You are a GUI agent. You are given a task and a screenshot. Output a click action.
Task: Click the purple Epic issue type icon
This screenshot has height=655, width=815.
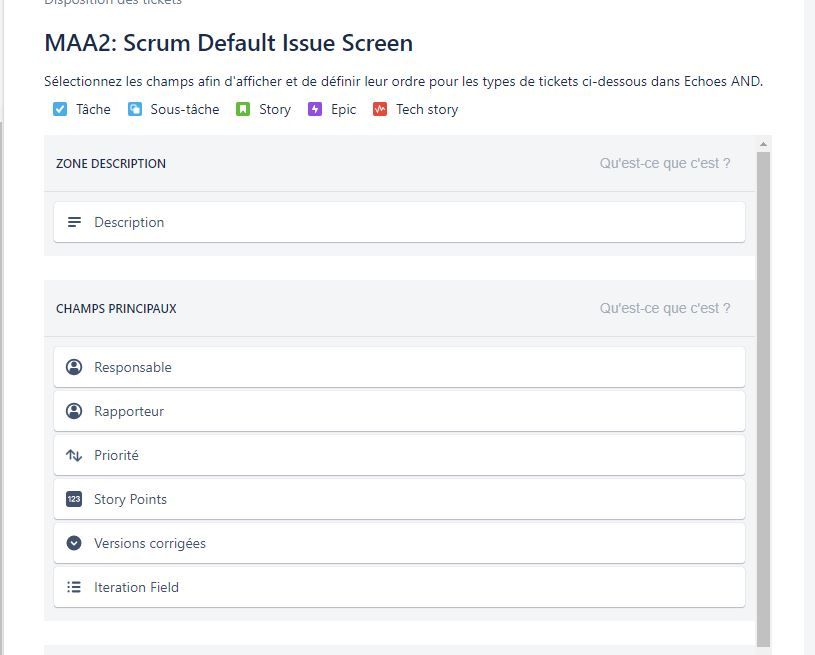point(315,109)
